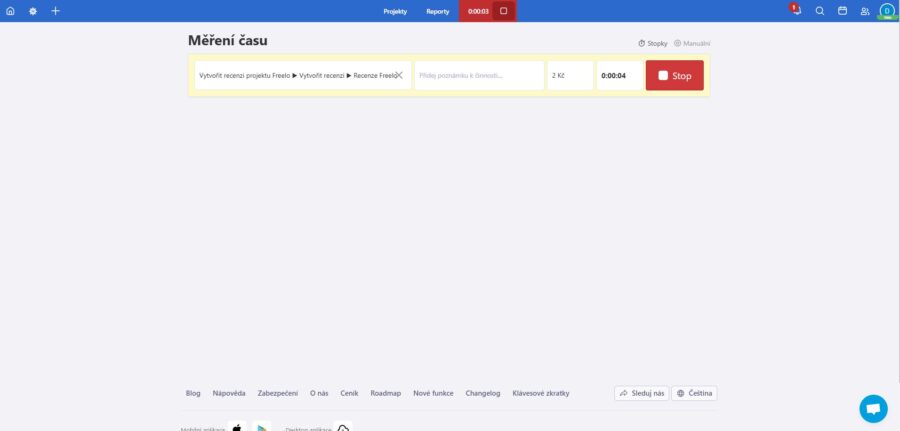The height and width of the screenshot is (431, 900).
Task: Open the calendar icon
Action: [x=842, y=11]
